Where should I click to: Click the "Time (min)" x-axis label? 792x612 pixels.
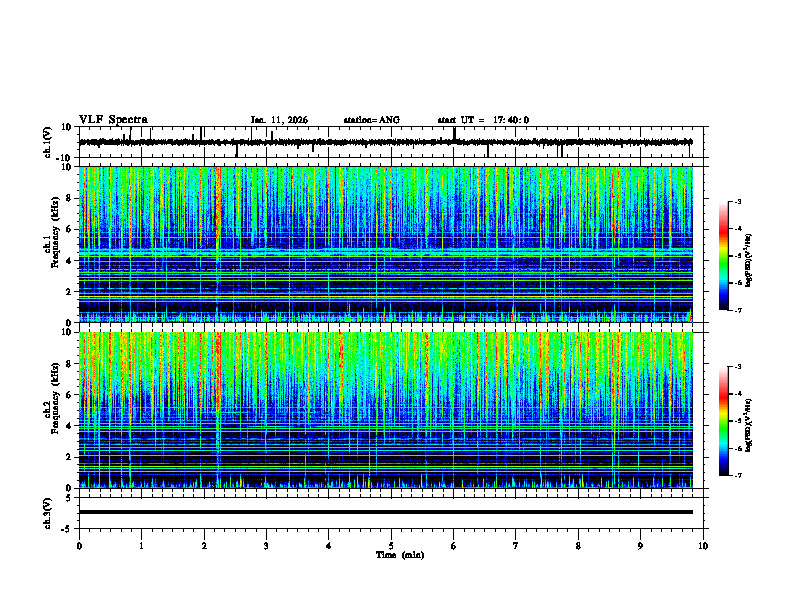click(400, 555)
